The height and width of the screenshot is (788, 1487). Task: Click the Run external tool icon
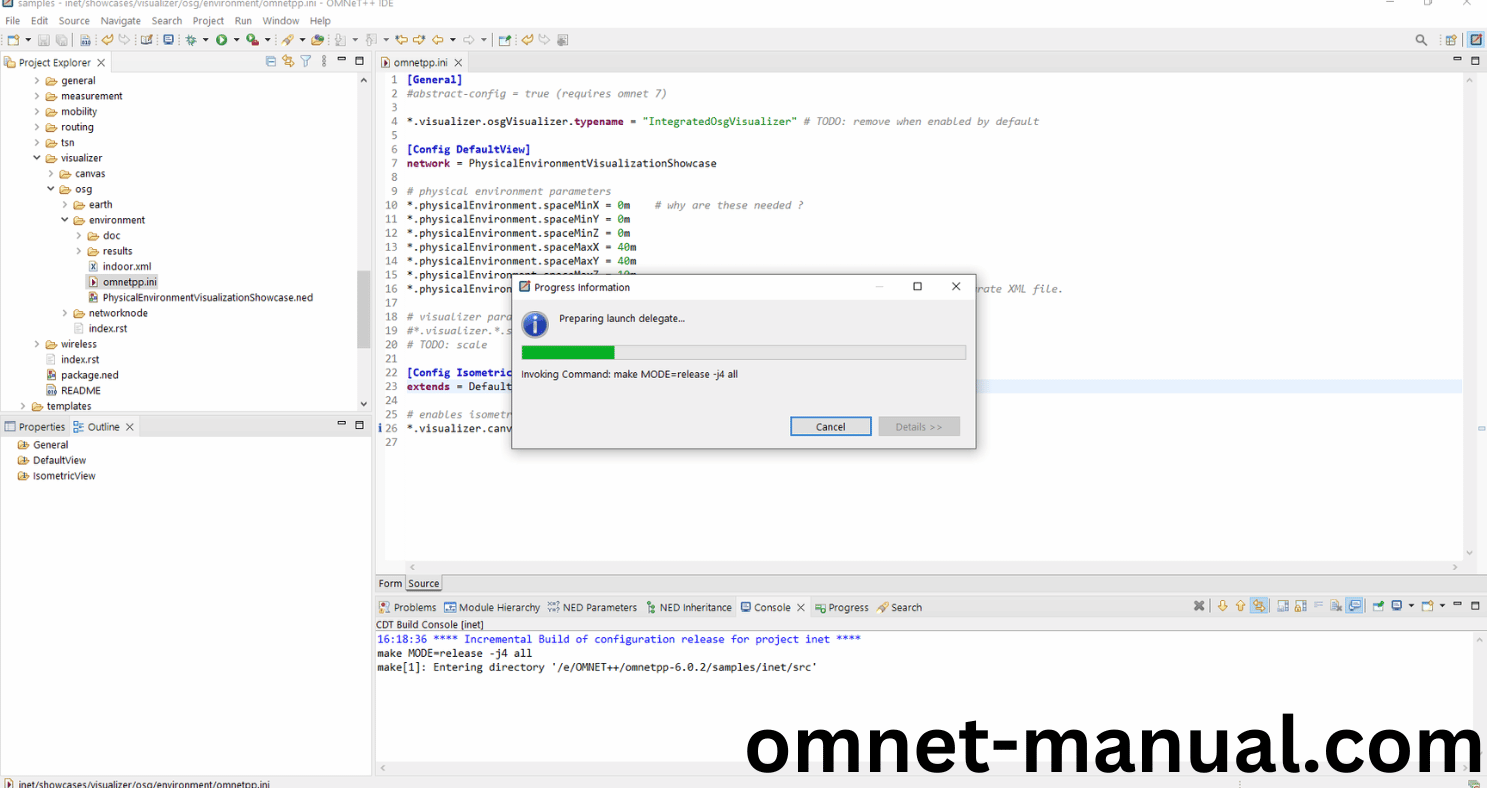click(253, 40)
